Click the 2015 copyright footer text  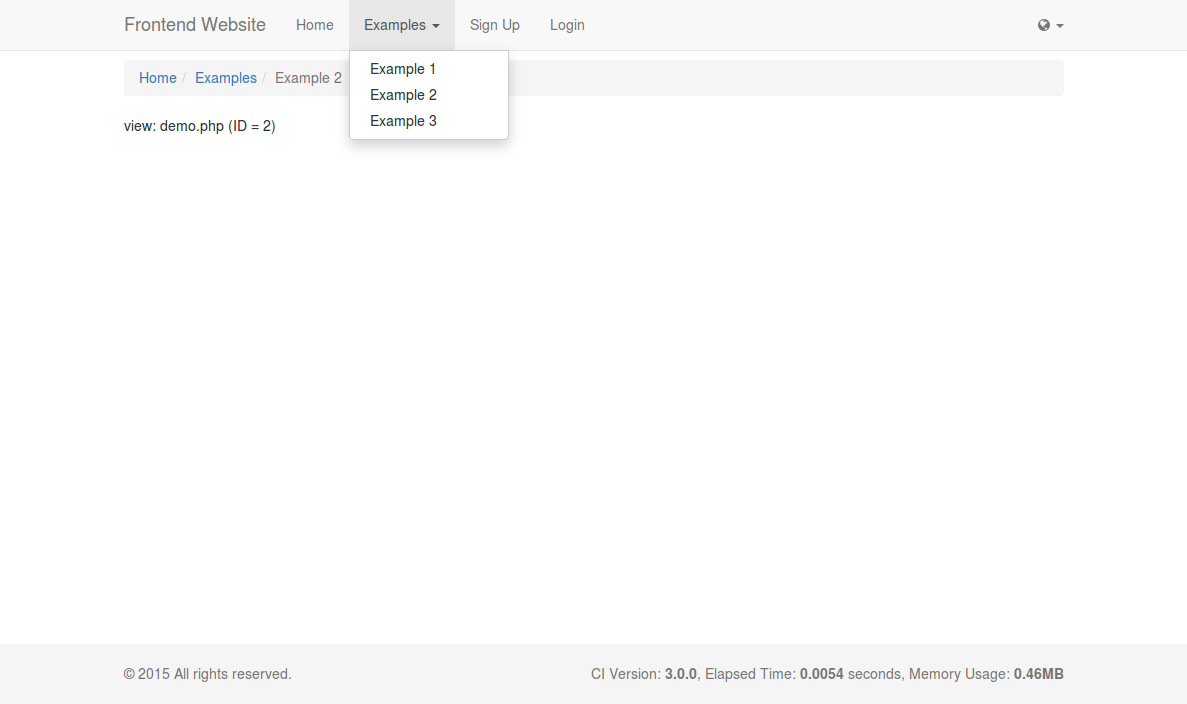click(207, 674)
